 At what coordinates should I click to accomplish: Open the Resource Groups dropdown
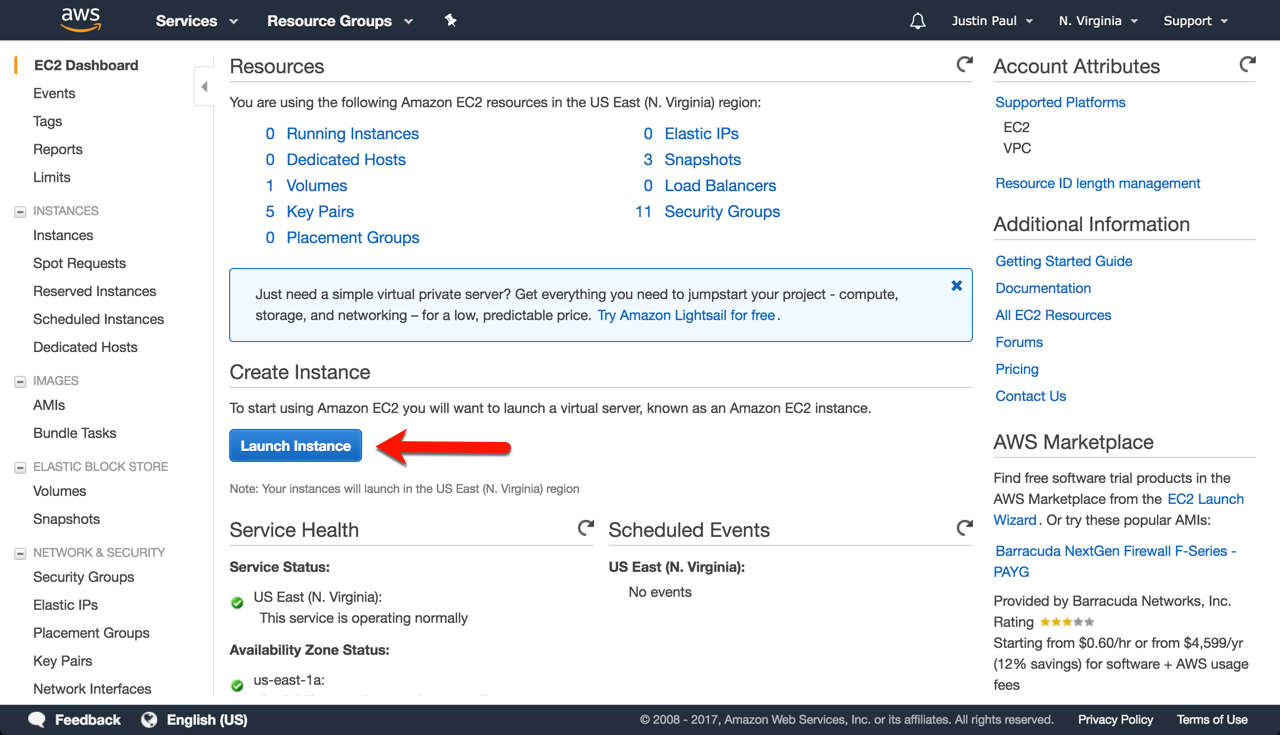[x=340, y=21]
